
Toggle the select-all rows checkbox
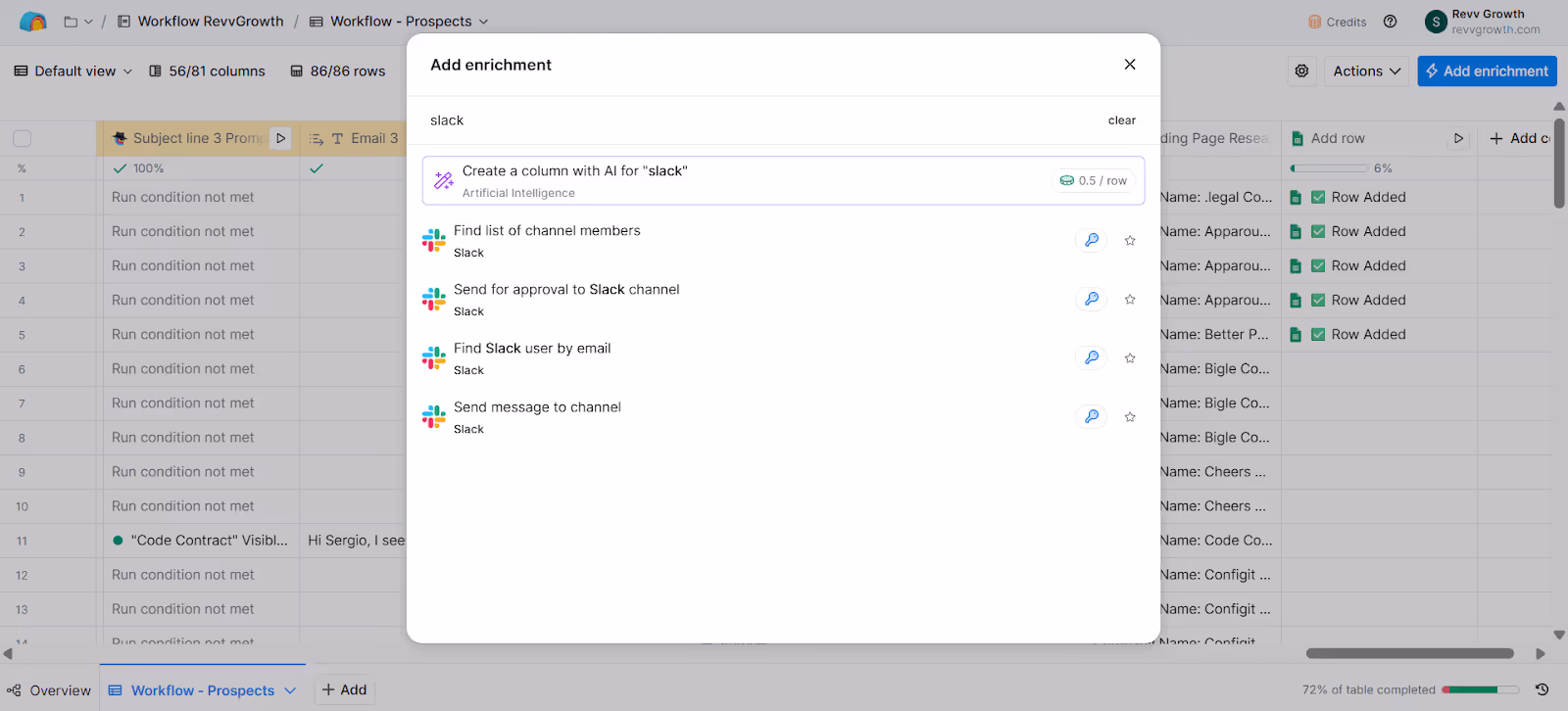(x=22, y=138)
